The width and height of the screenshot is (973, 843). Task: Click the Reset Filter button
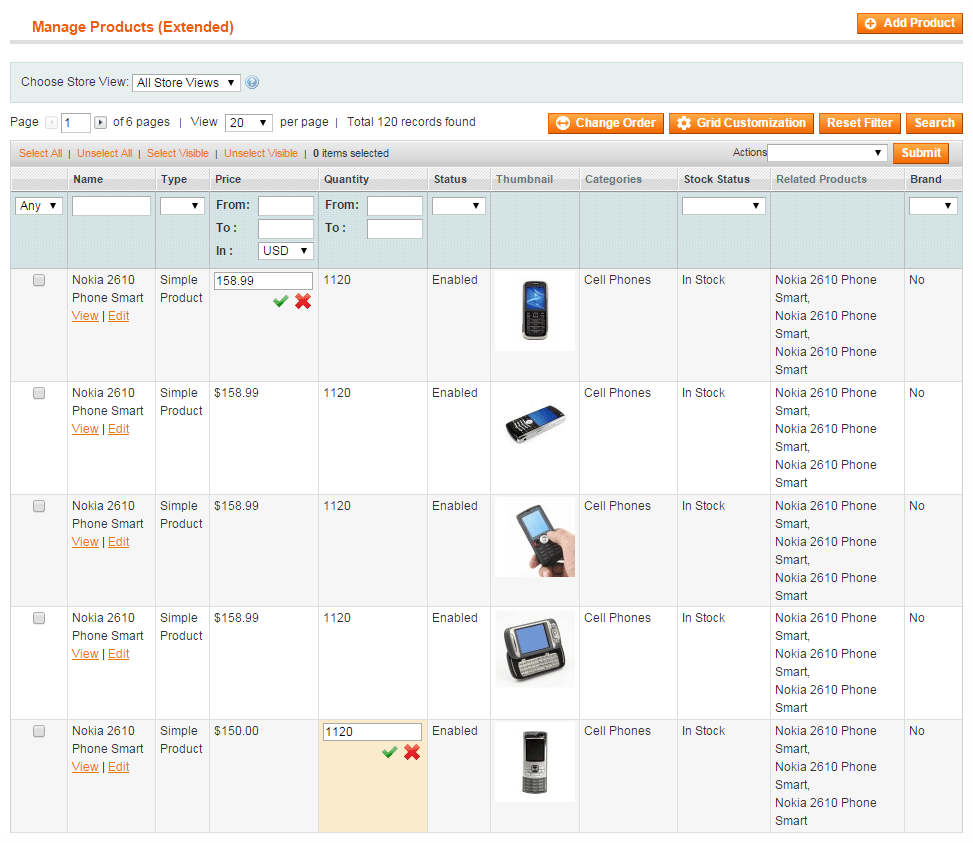tap(859, 123)
